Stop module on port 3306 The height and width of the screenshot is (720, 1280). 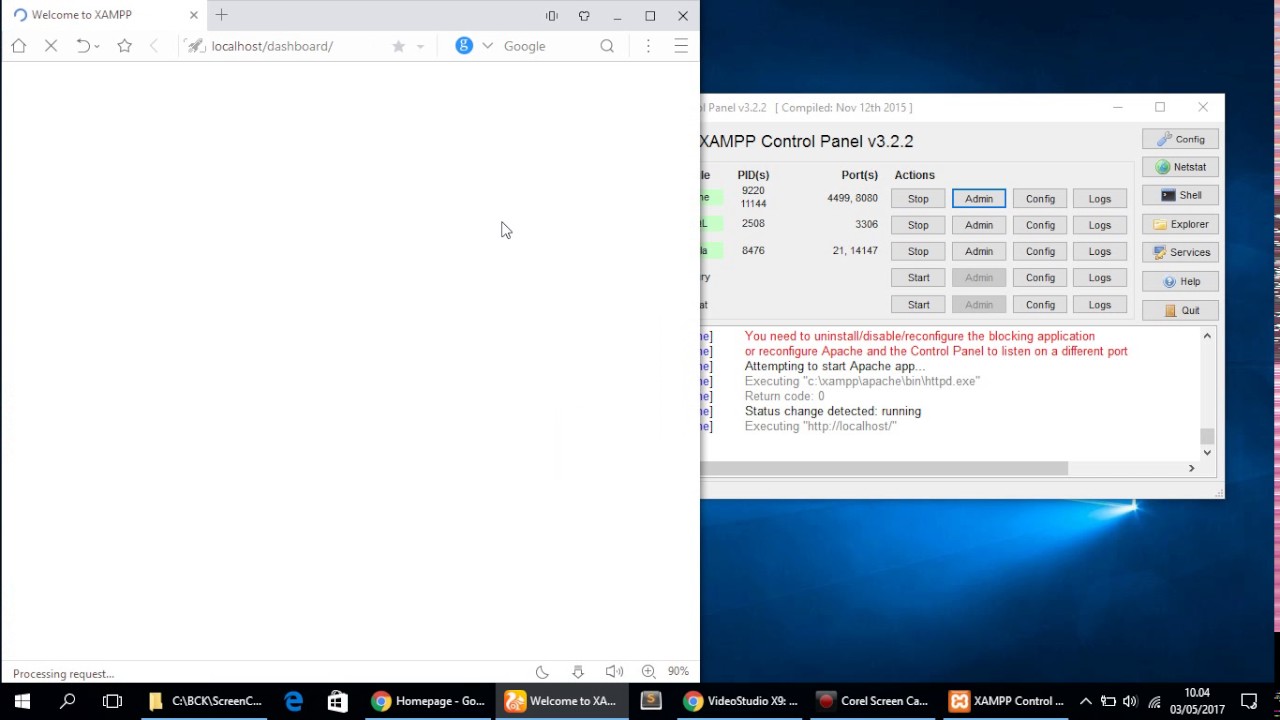918,225
